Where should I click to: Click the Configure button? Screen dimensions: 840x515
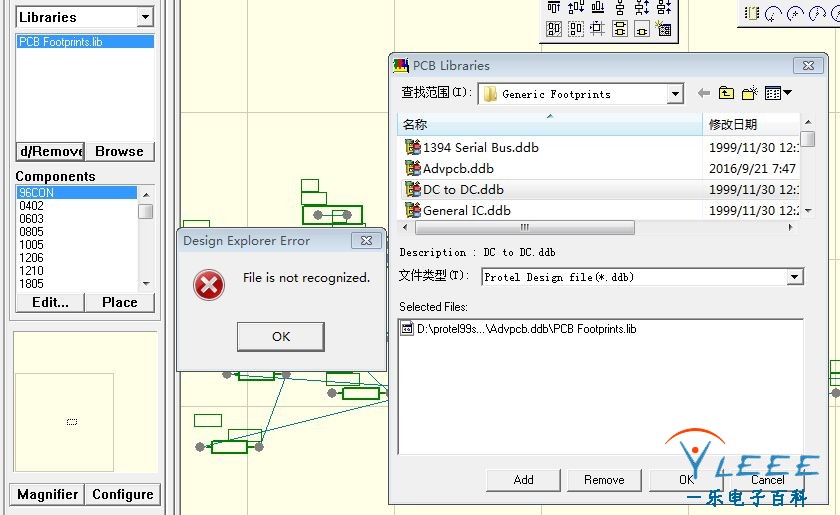123,494
